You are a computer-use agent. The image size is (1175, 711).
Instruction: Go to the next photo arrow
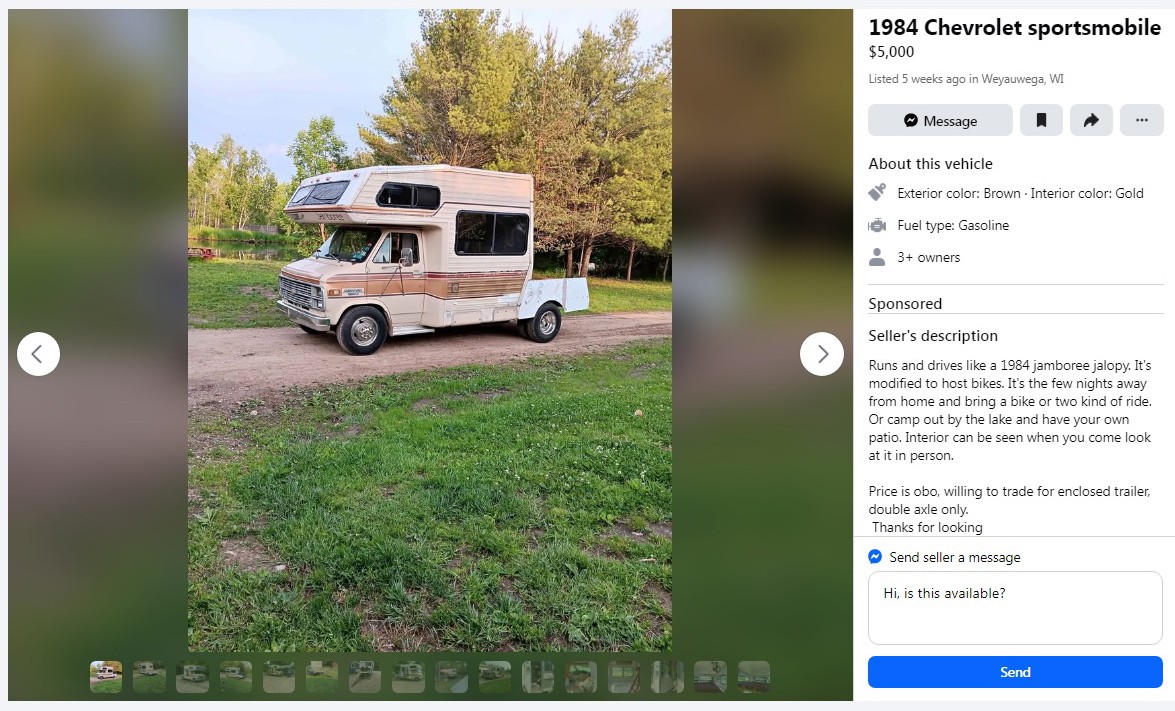point(822,354)
